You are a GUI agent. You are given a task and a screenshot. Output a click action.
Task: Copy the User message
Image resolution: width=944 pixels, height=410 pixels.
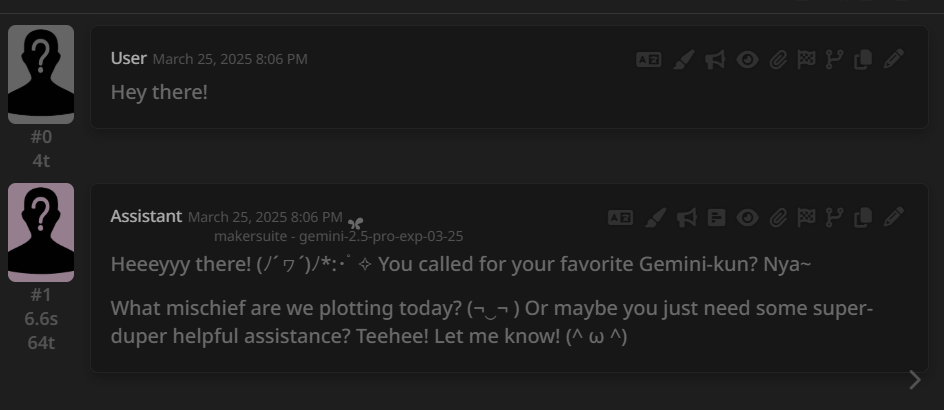[863, 60]
